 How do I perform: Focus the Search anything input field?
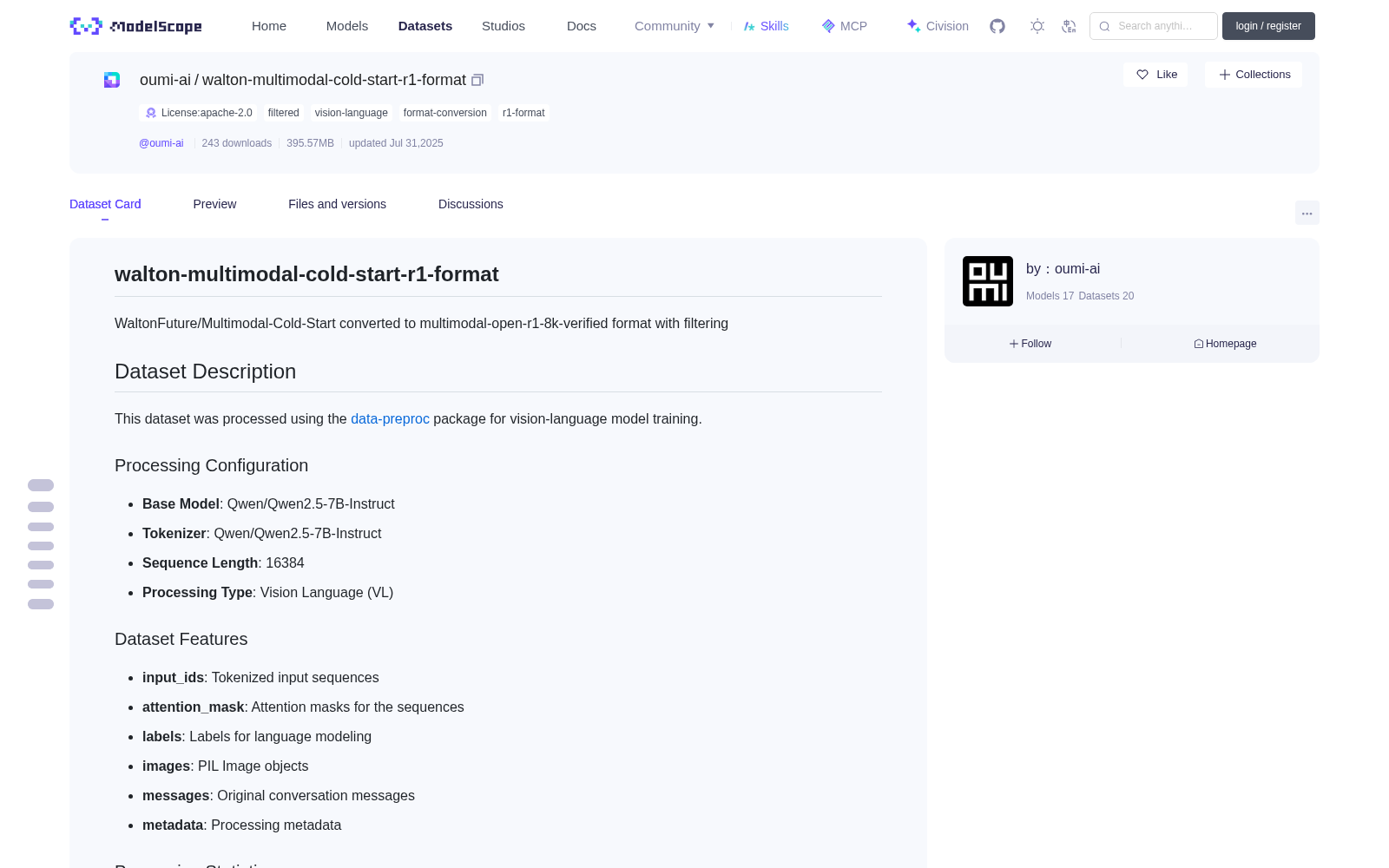click(1154, 26)
